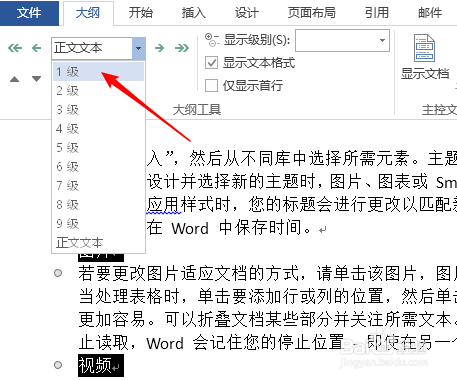Select 1 级 from level list
Image resolution: width=457 pixels, height=380 pixels.
(x=98, y=72)
